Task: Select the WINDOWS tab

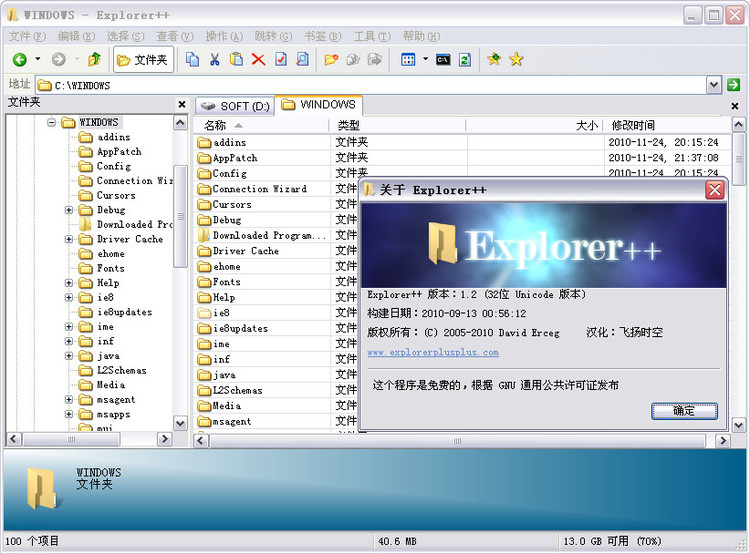Action: point(318,105)
